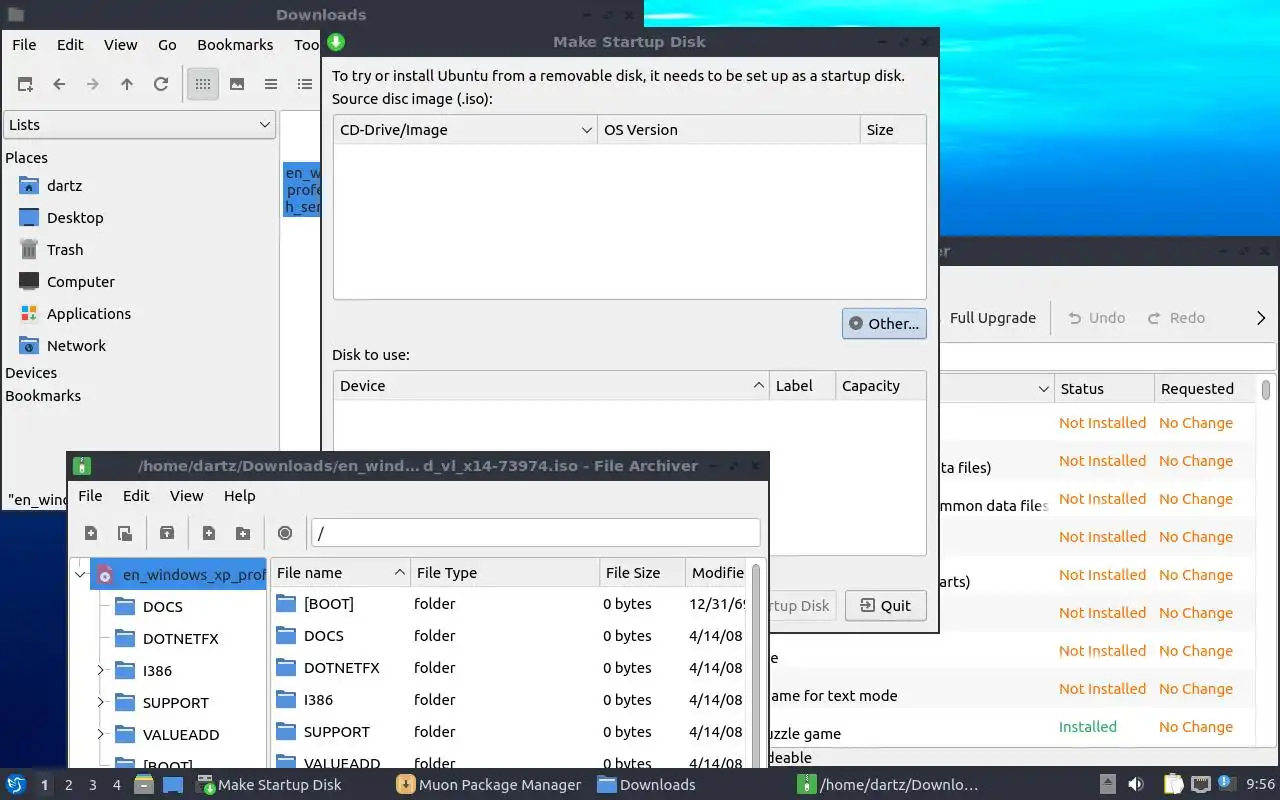Click the Requested column header in Muon

[x=1205, y=389]
